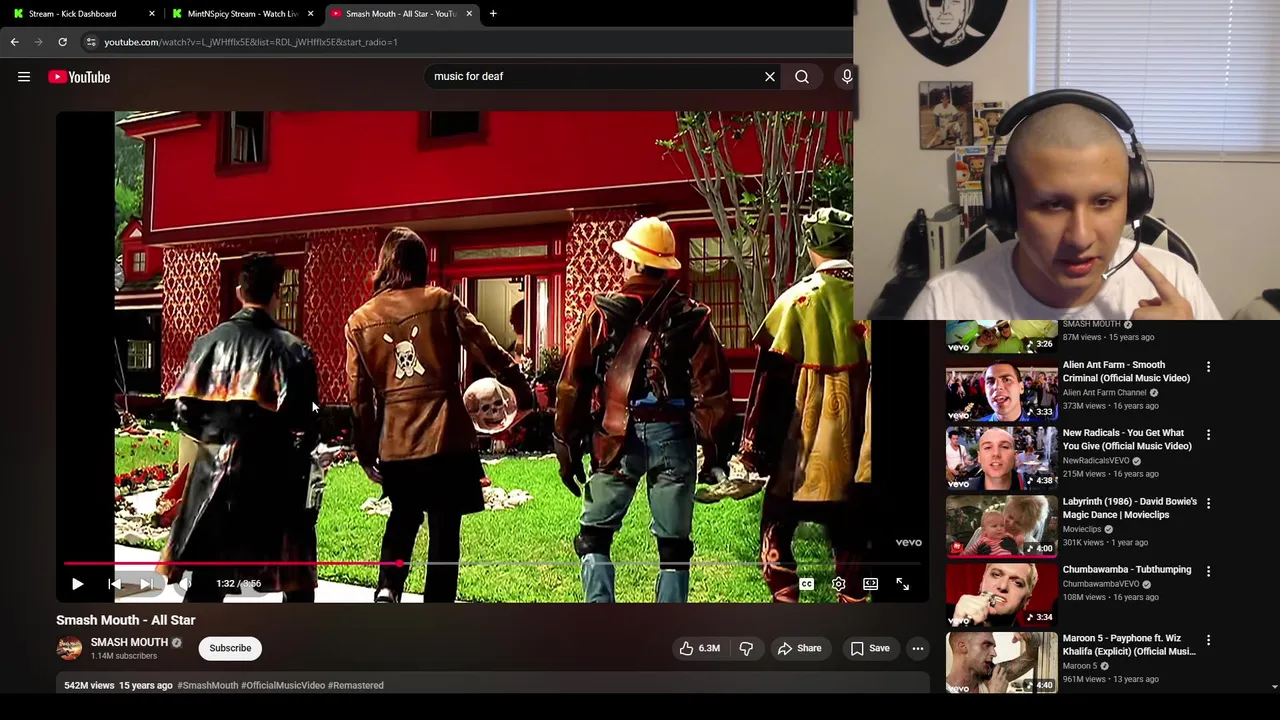Close the Smash Mouth YouTube tab
The height and width of the screenshot is (720, 1280).
tap(469, 14)
